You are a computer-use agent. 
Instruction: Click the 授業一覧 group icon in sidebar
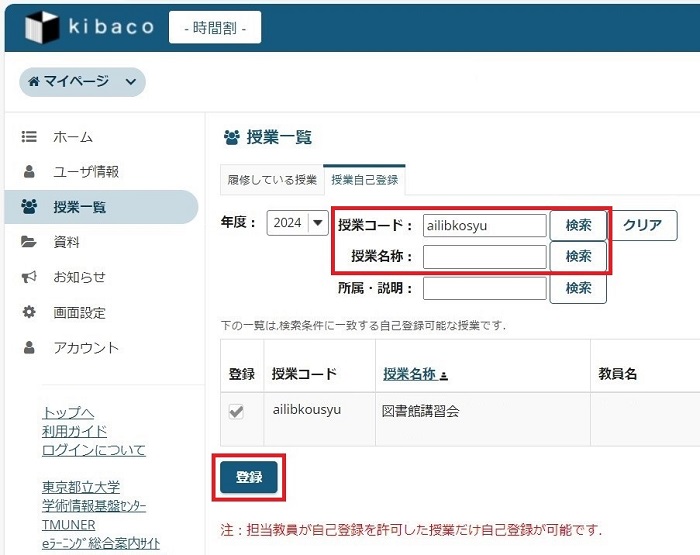30,207
